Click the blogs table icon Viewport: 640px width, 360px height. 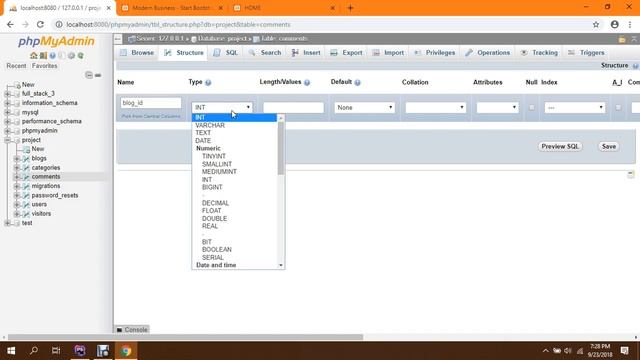pyautogui.click(x=26, y=158)
